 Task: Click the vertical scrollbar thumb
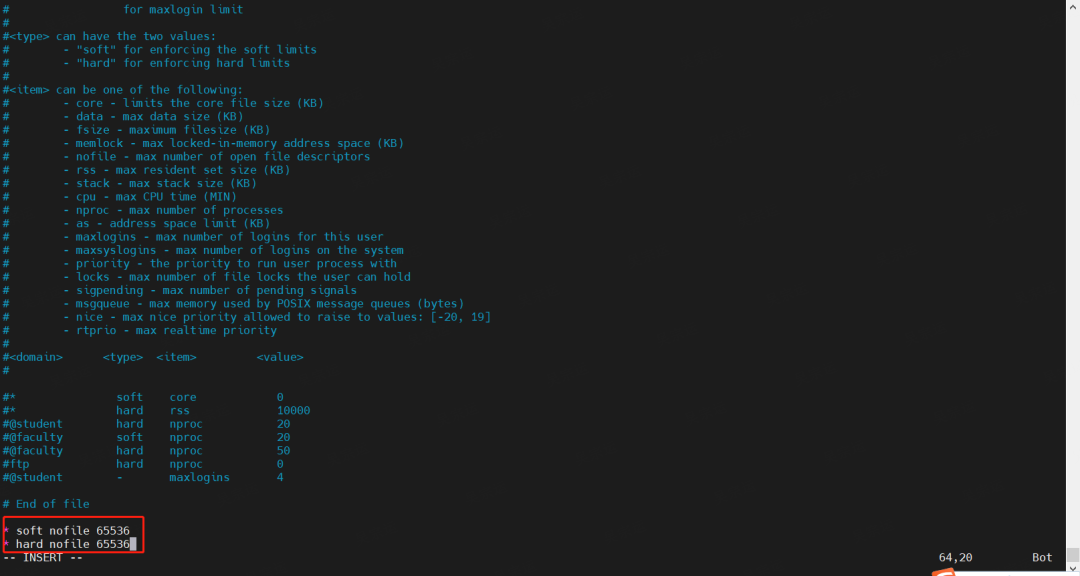pos(1073,555)
